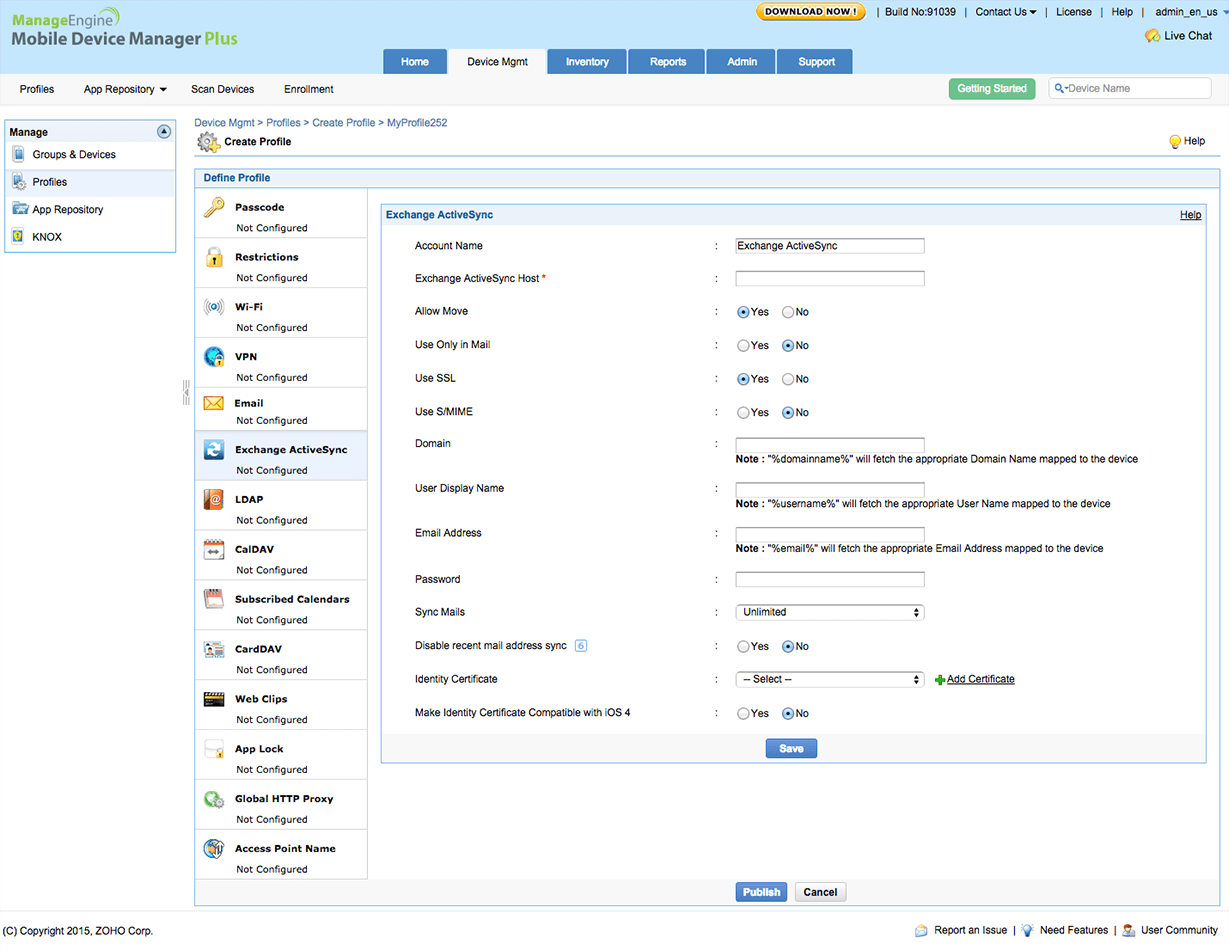Click the Restrictions padlock icon

214,257
